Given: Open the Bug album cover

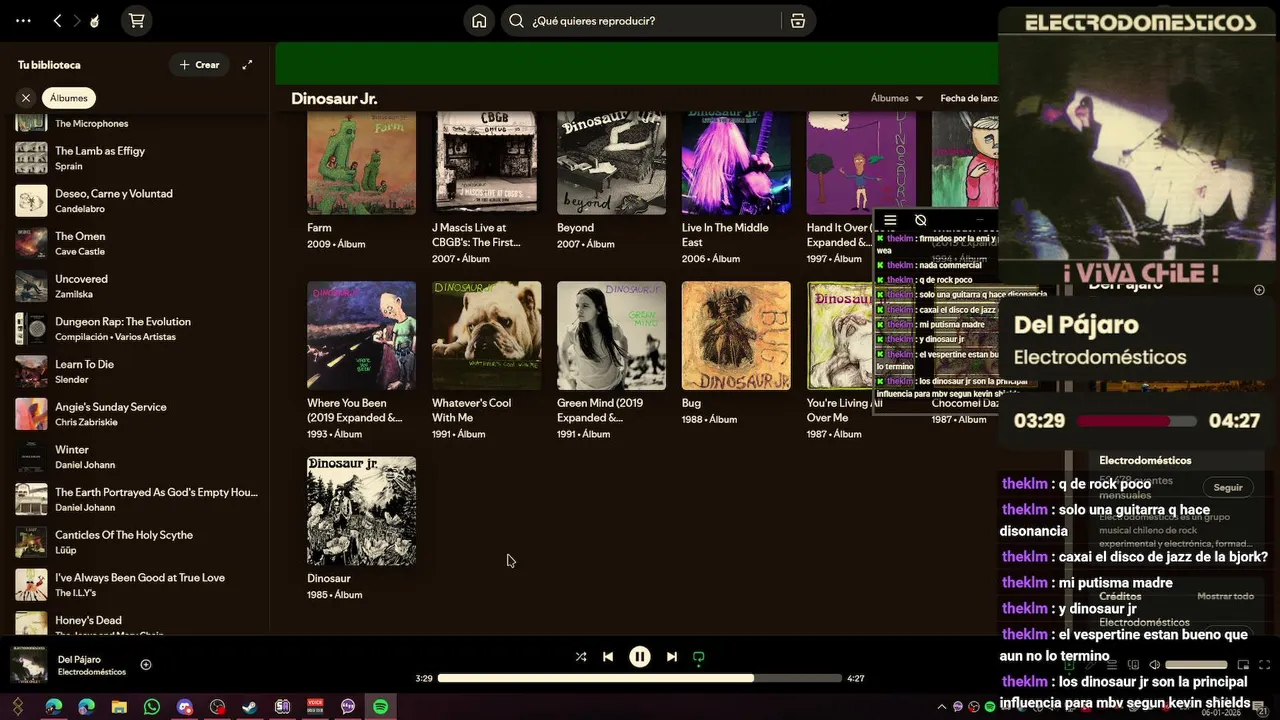Looking at the screenshot, I should 736,335.
